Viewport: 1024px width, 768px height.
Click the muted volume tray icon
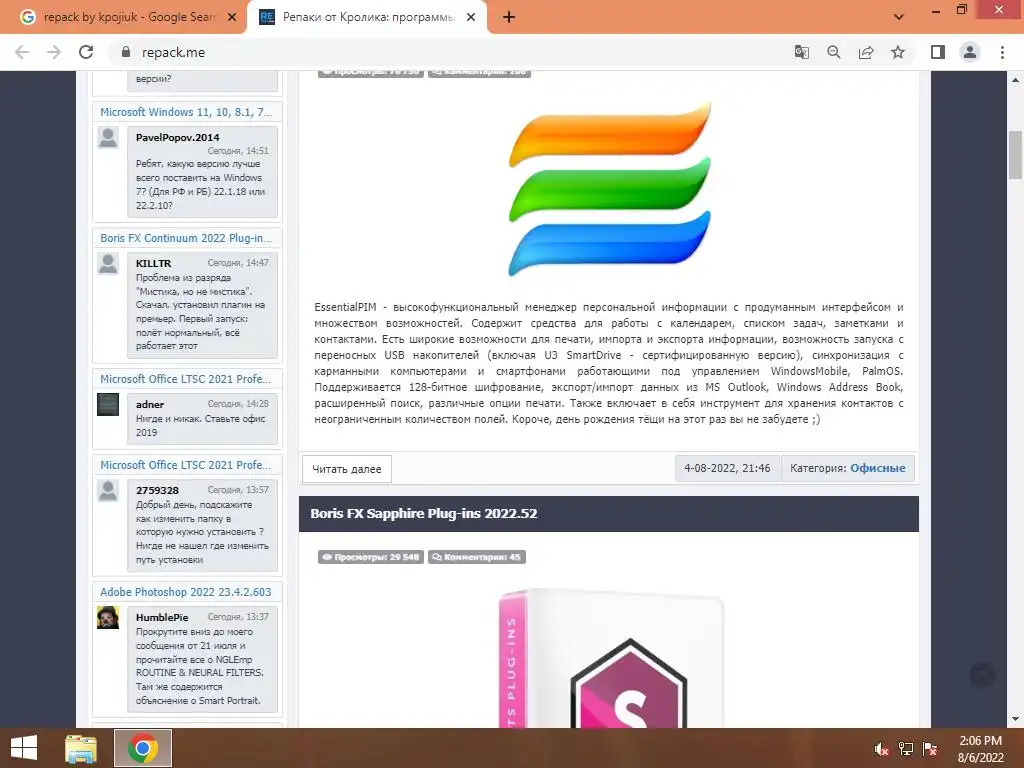tap(881, 749)
